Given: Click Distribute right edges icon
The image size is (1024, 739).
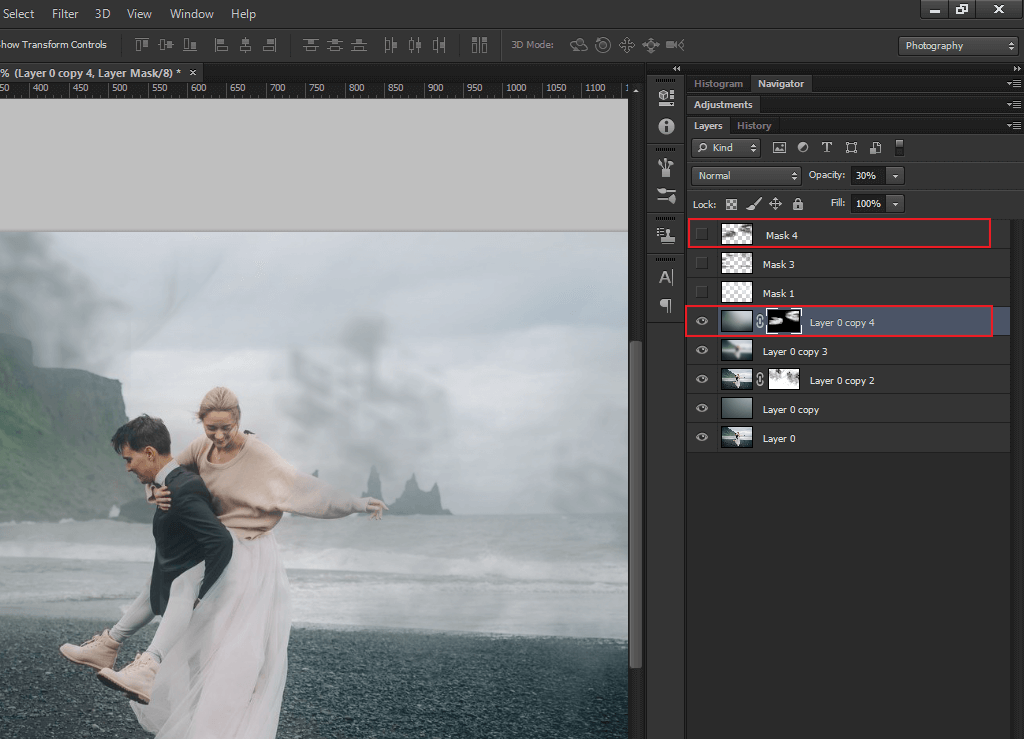Looking at the screenshot, I should (x=439, y=44).
